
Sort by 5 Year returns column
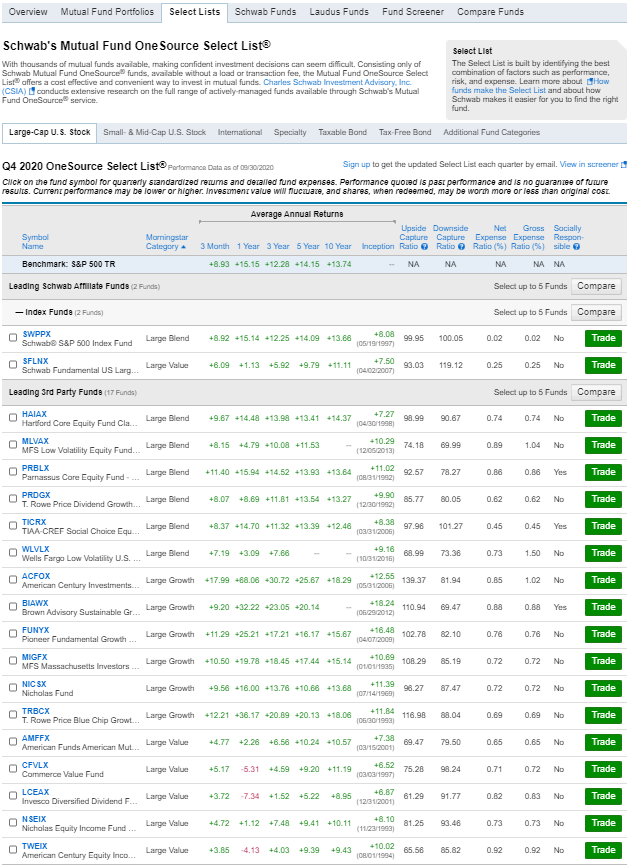tap(308, 246)
